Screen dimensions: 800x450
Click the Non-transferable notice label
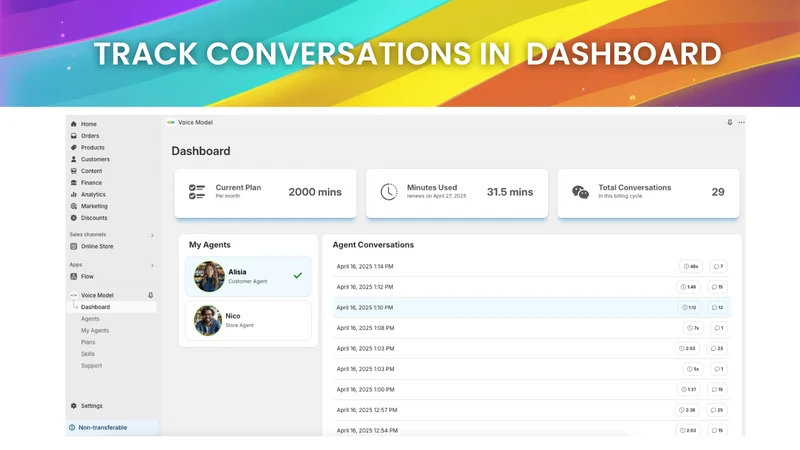pos(103,428)
